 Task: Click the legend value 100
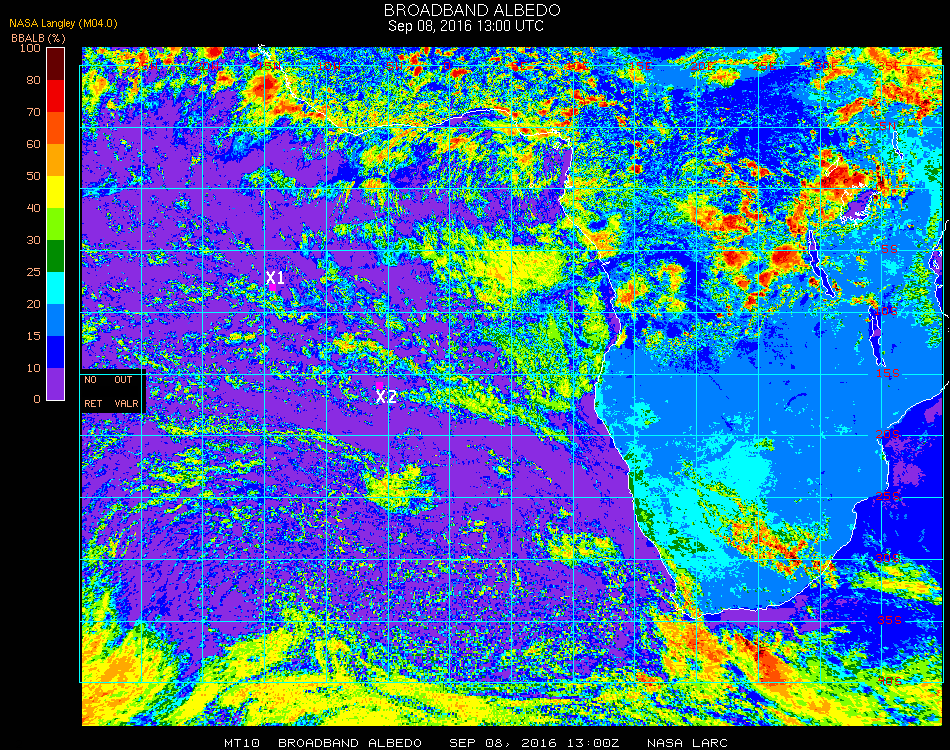(x=30, y=48)
